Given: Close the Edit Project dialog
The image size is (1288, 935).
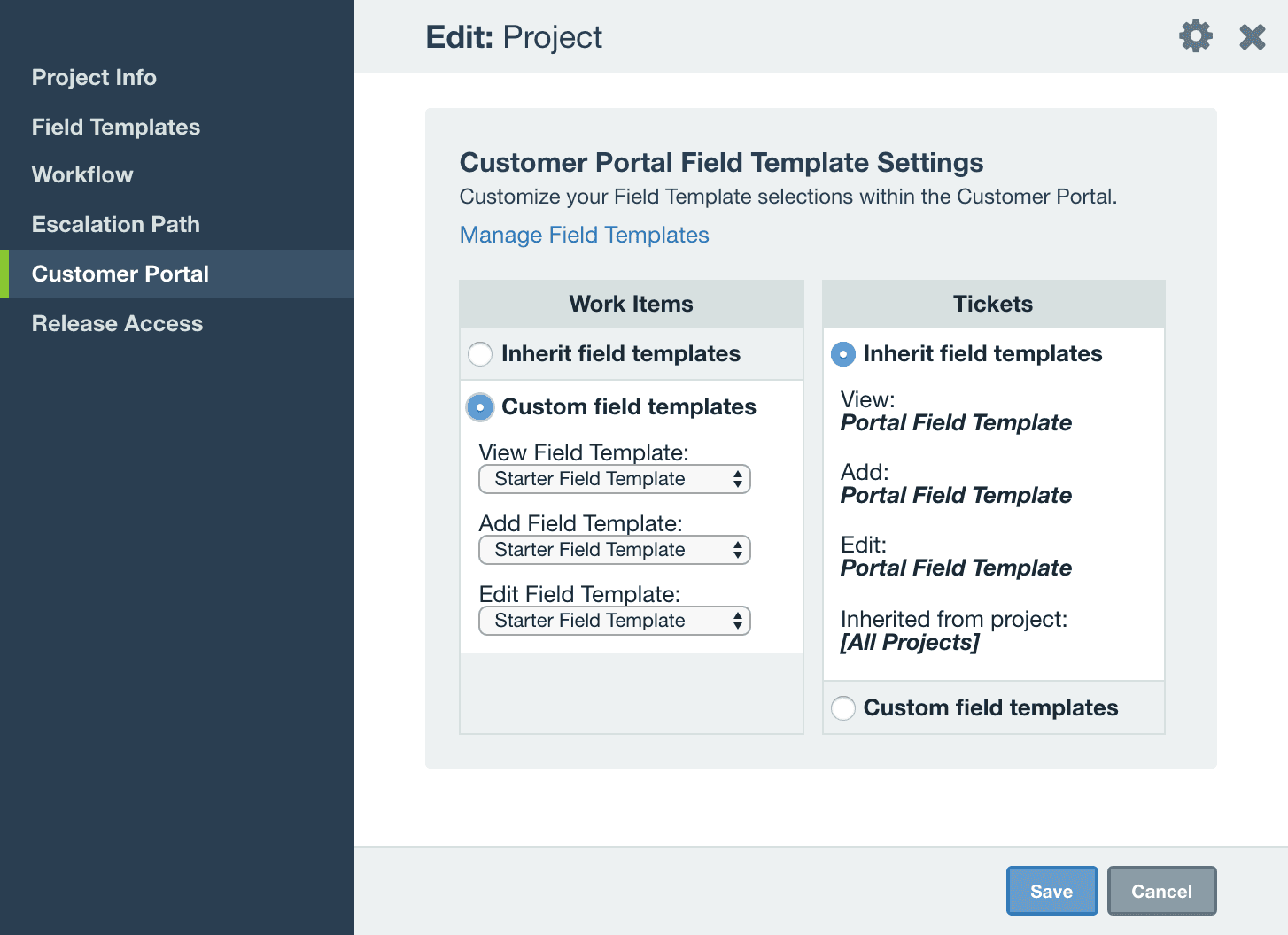Looking at the screenshot, I should coord(1253,36).
